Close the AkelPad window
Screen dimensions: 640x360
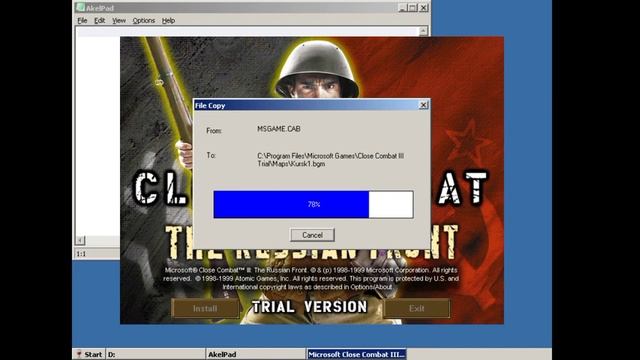pos(424,7)
